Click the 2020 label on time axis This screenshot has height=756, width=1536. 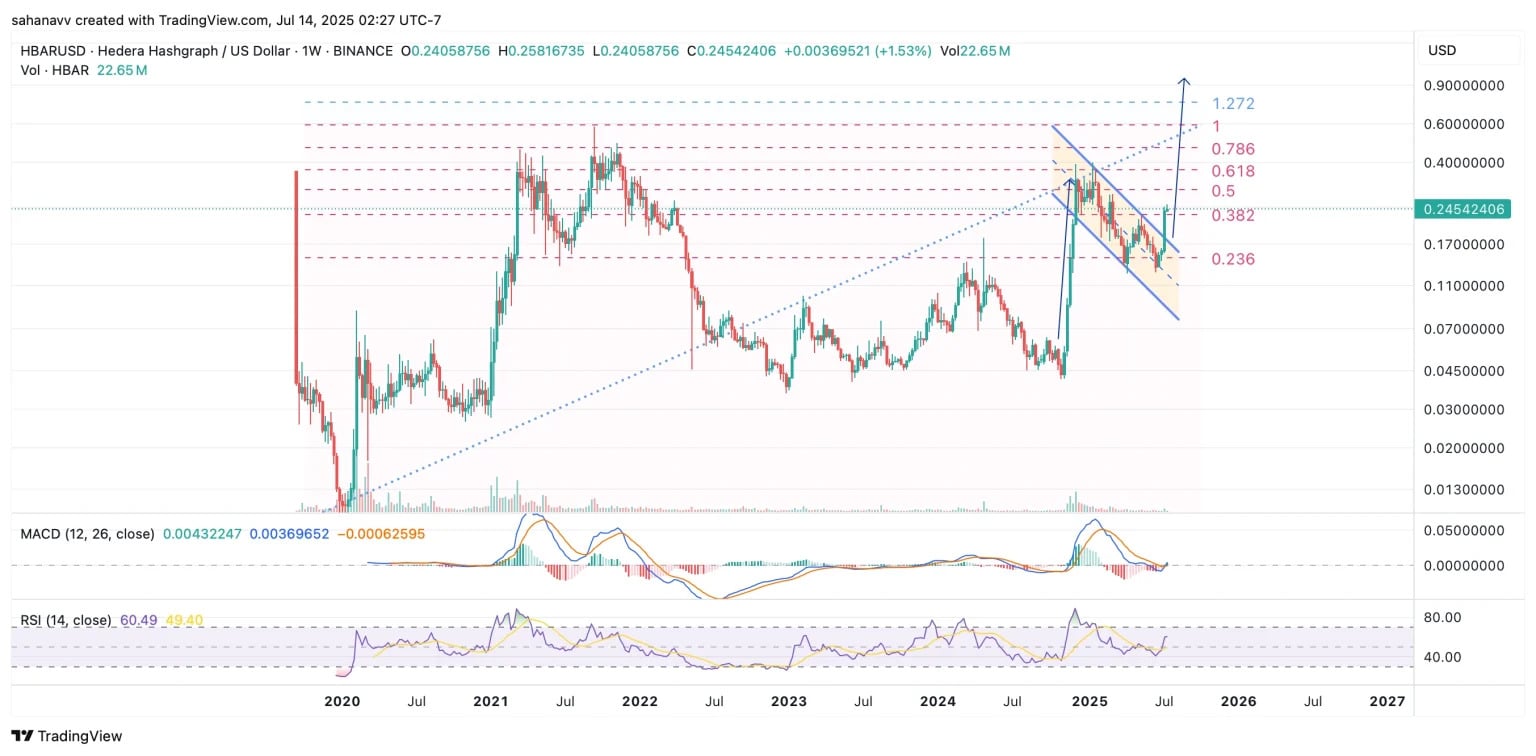341,701
